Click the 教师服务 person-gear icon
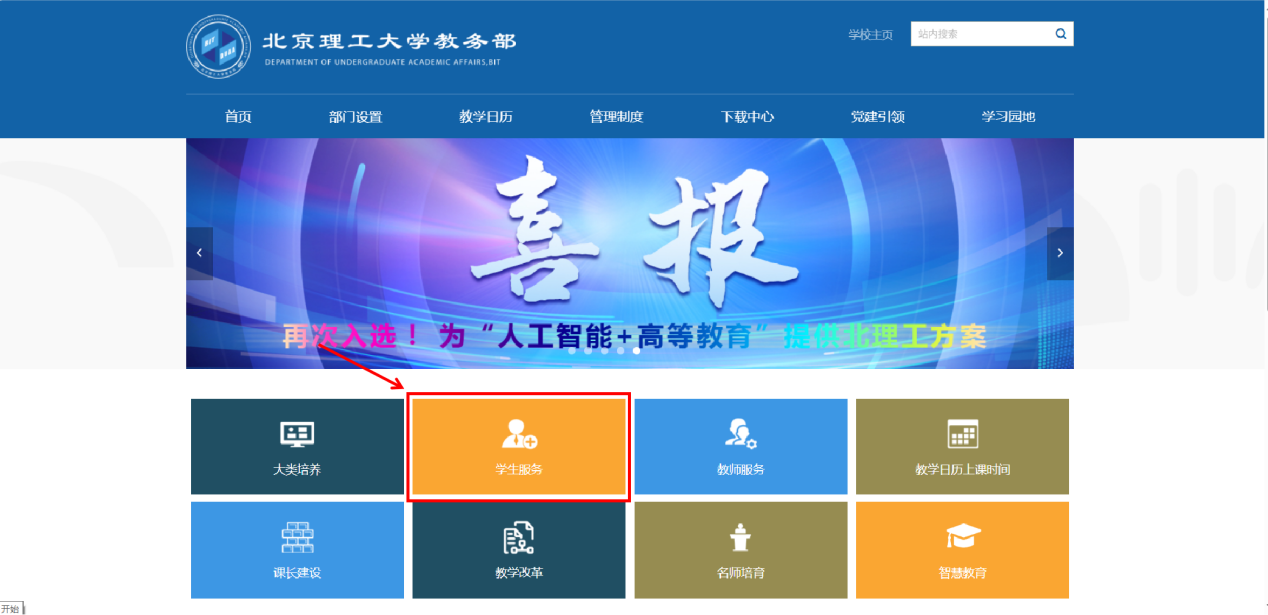The width and height of the screenshot is (1268, 615). coord(740,434)
